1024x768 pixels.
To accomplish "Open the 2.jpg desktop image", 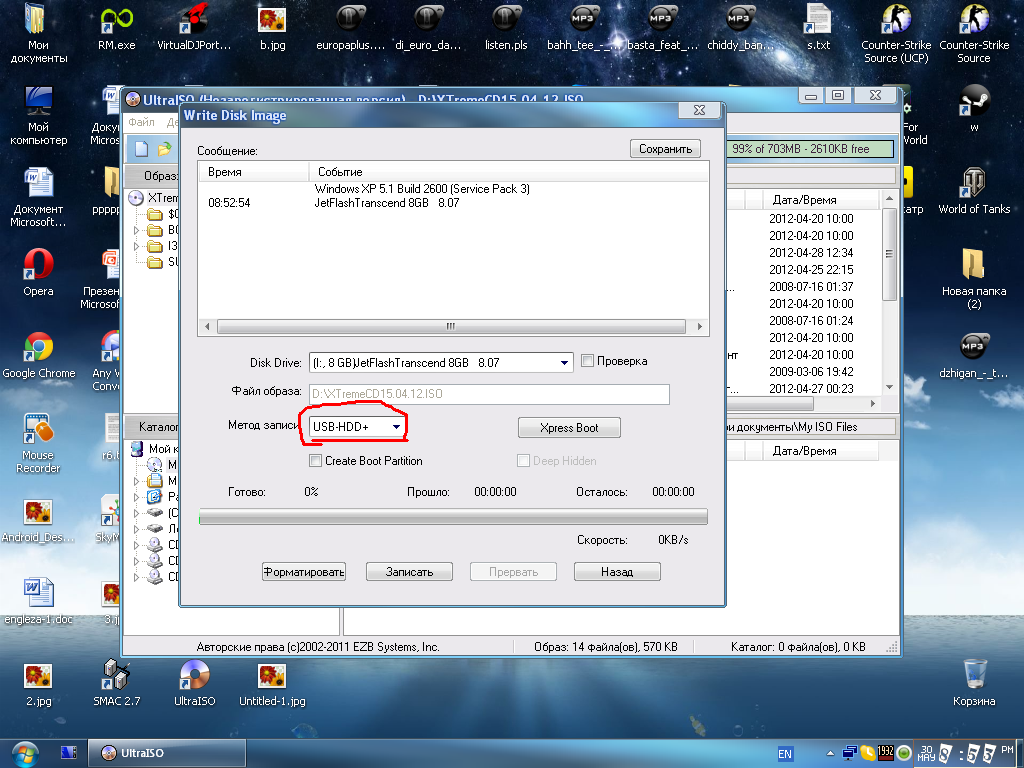I will 39,683.
